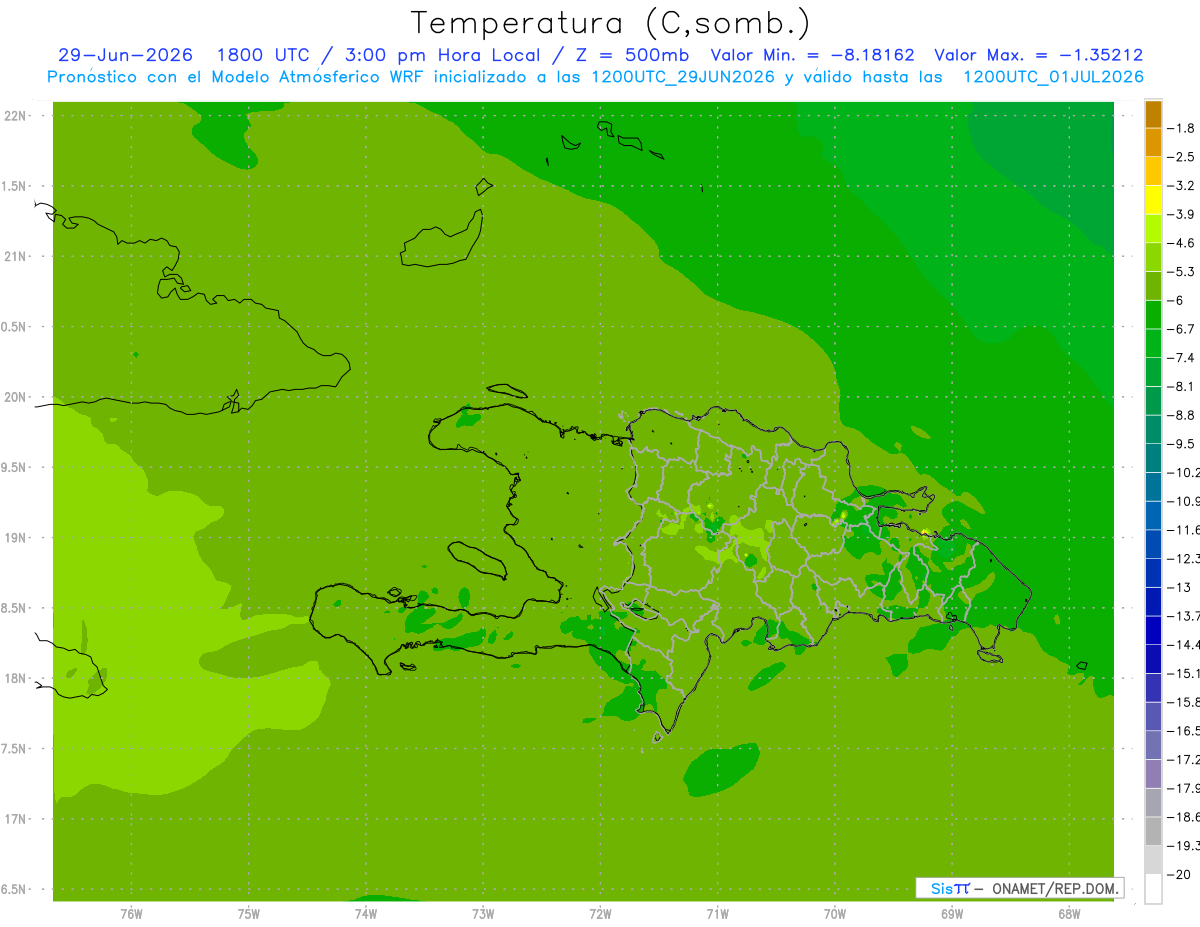Select the "71W" longitude label
The width and height of the screenshot is (1200, 927).
coord(717,913)
